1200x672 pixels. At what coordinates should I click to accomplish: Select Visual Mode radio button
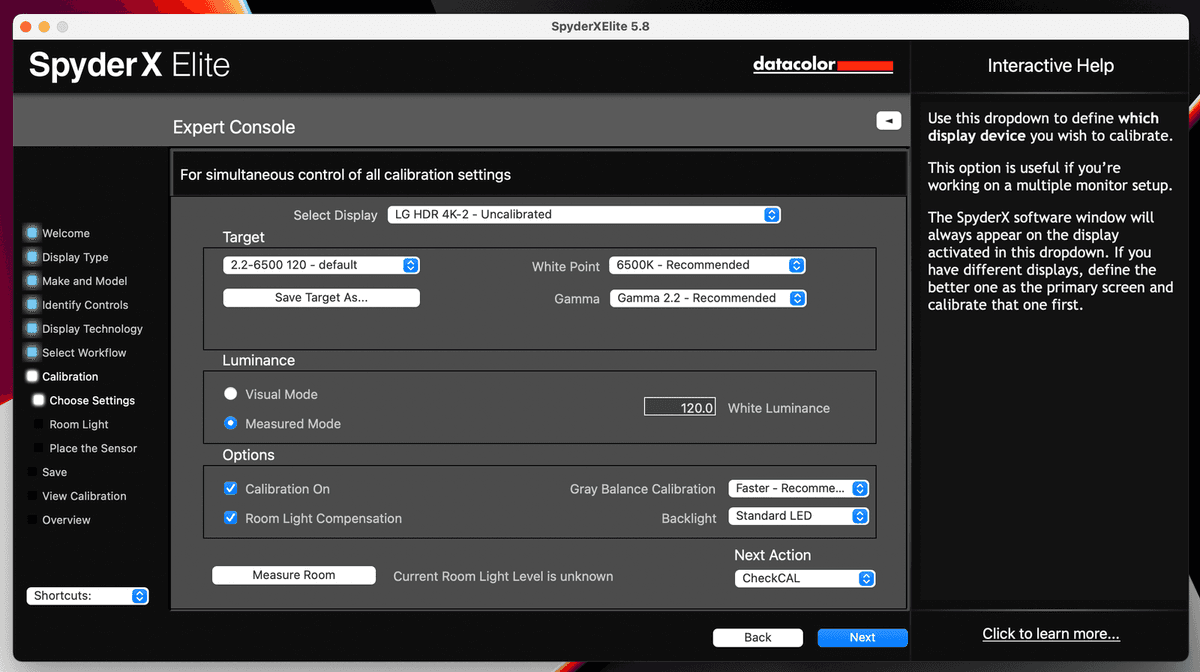click(x=231, y=394)
